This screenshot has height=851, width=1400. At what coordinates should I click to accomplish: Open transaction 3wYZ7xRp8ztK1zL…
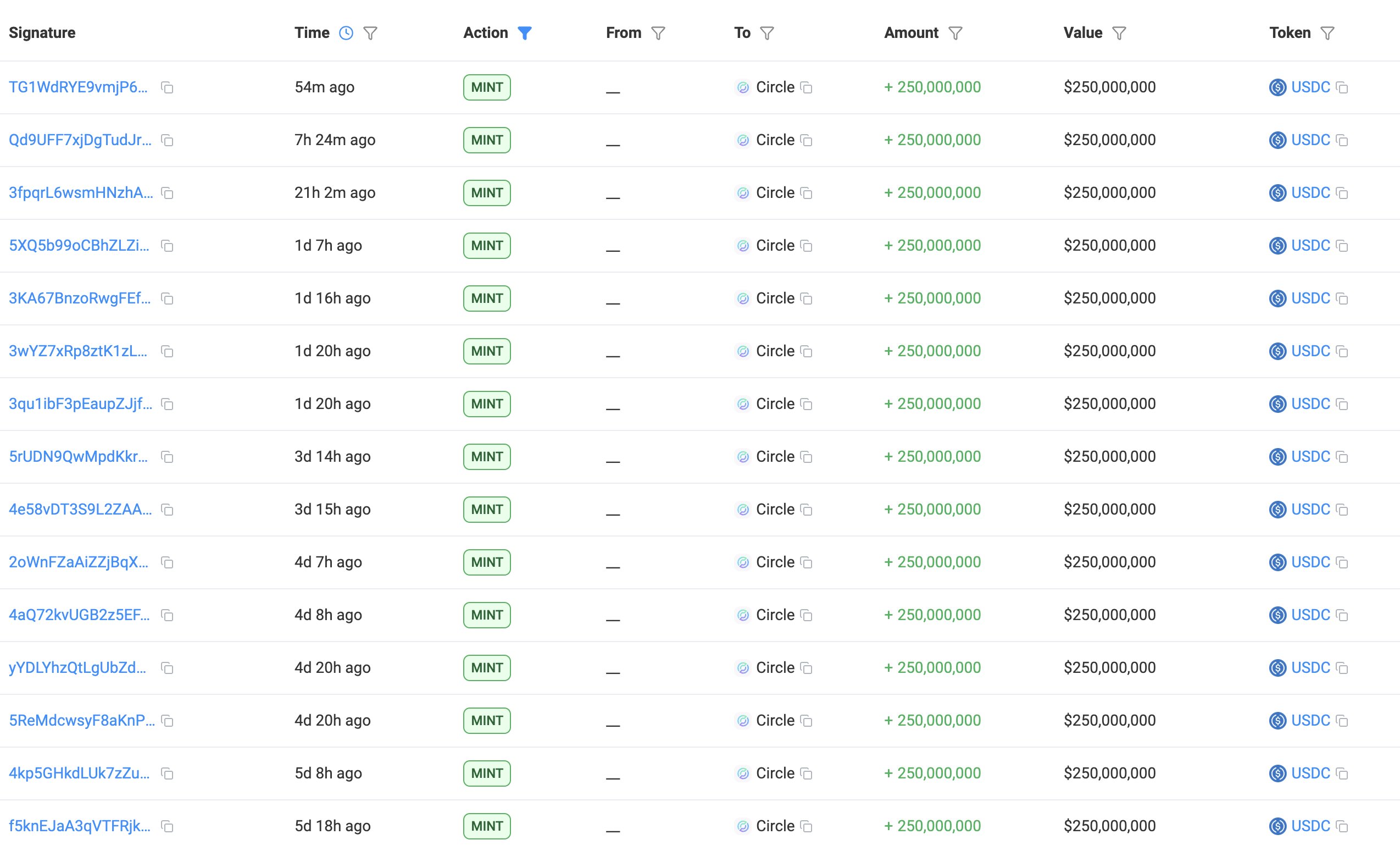click(79, 351)
